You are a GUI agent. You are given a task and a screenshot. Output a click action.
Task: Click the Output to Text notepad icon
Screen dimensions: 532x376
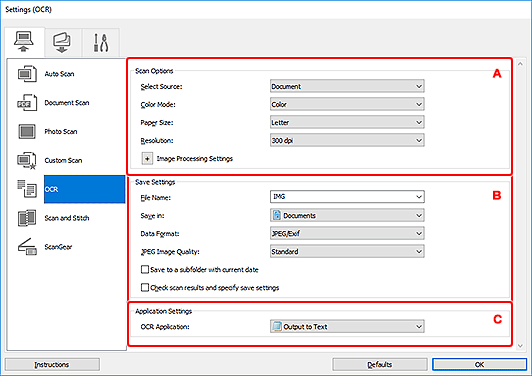(277, 326)
